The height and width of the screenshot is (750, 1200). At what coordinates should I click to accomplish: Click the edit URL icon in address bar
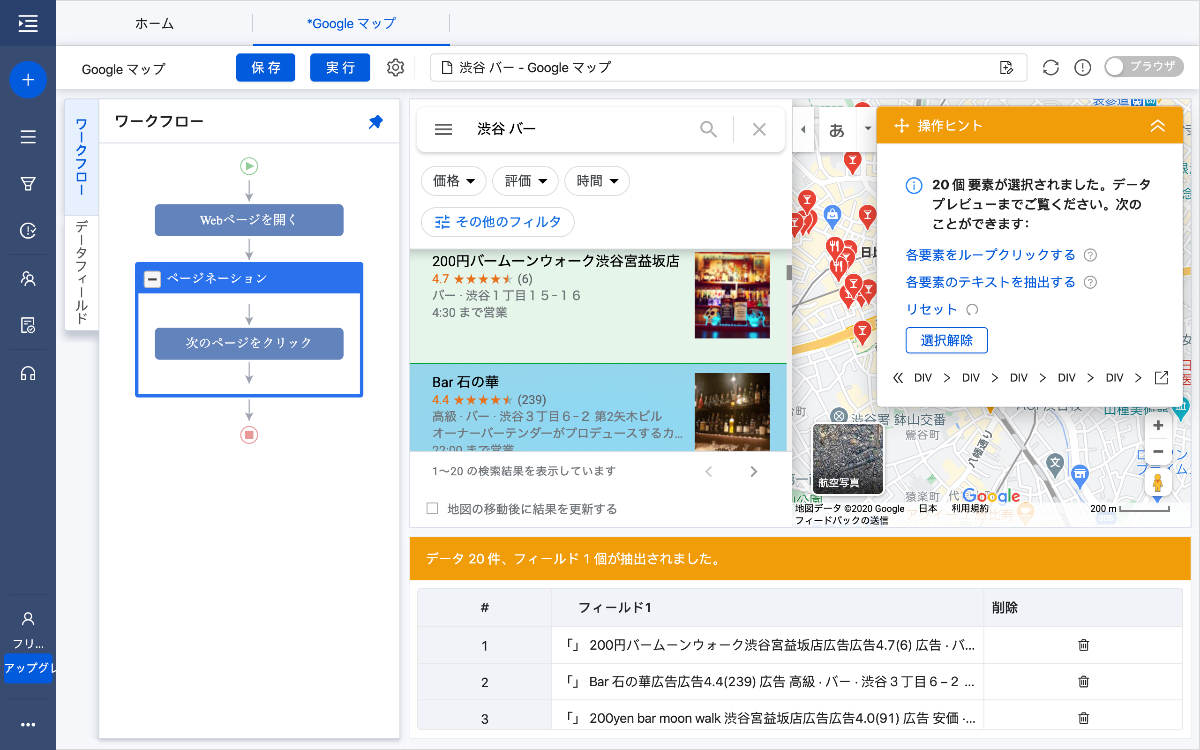click(1006, 68)
